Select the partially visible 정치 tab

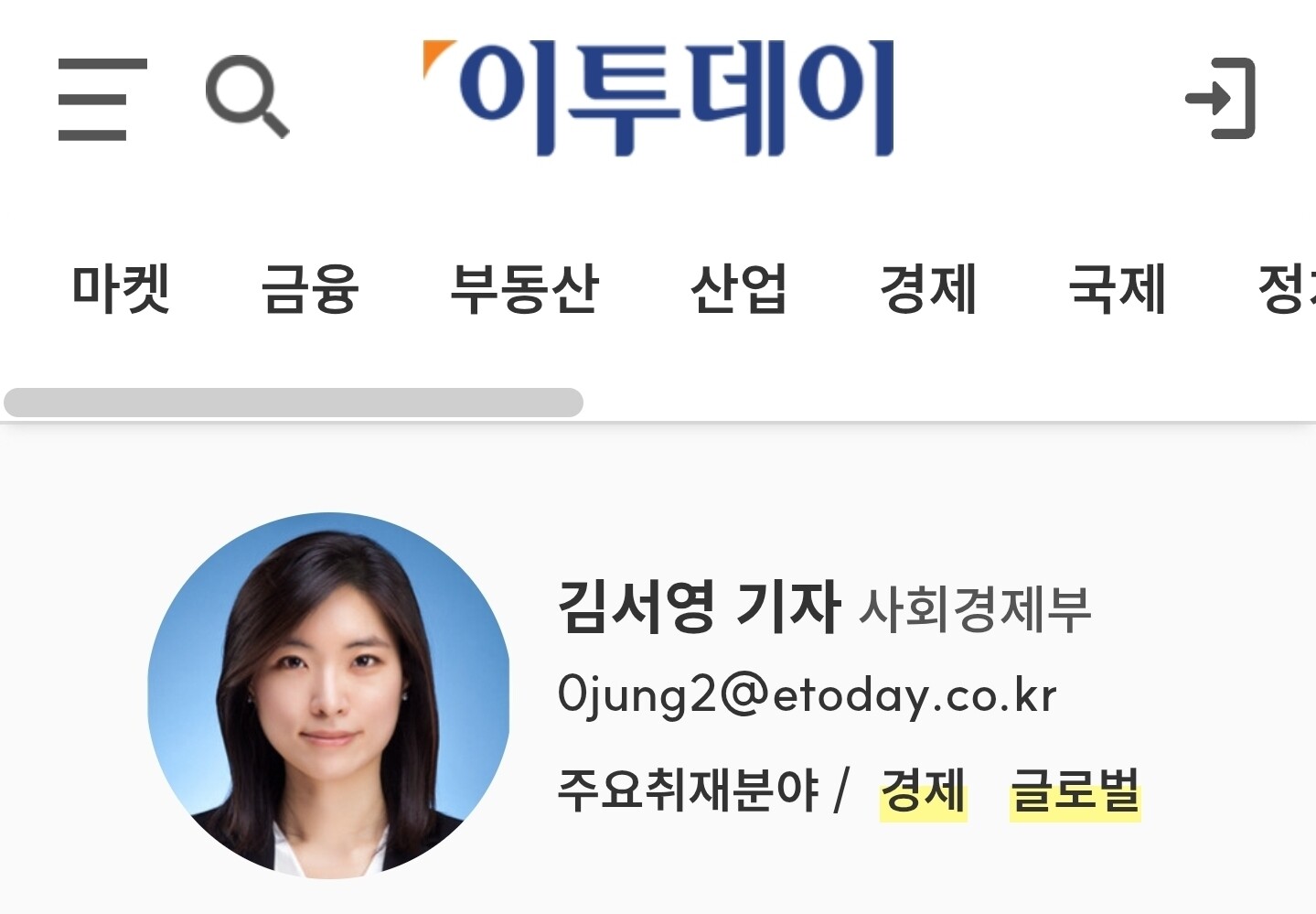[1287, 289]
